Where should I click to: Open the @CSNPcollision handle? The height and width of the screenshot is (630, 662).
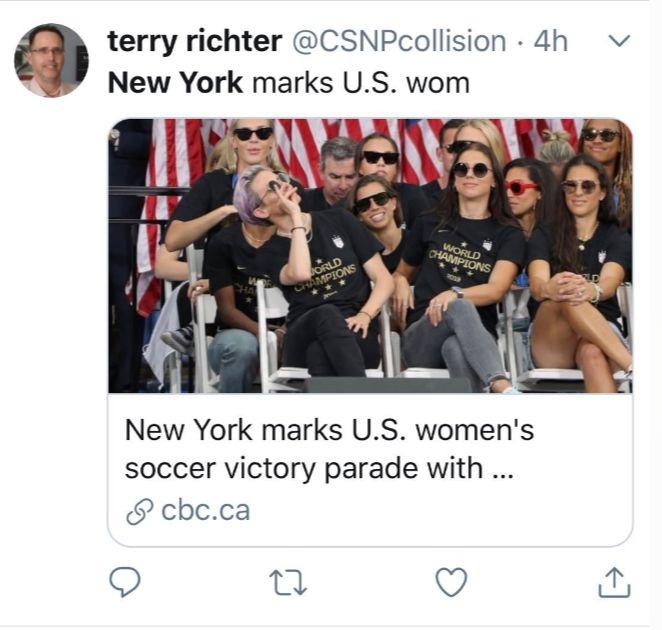tap(398, 41)
